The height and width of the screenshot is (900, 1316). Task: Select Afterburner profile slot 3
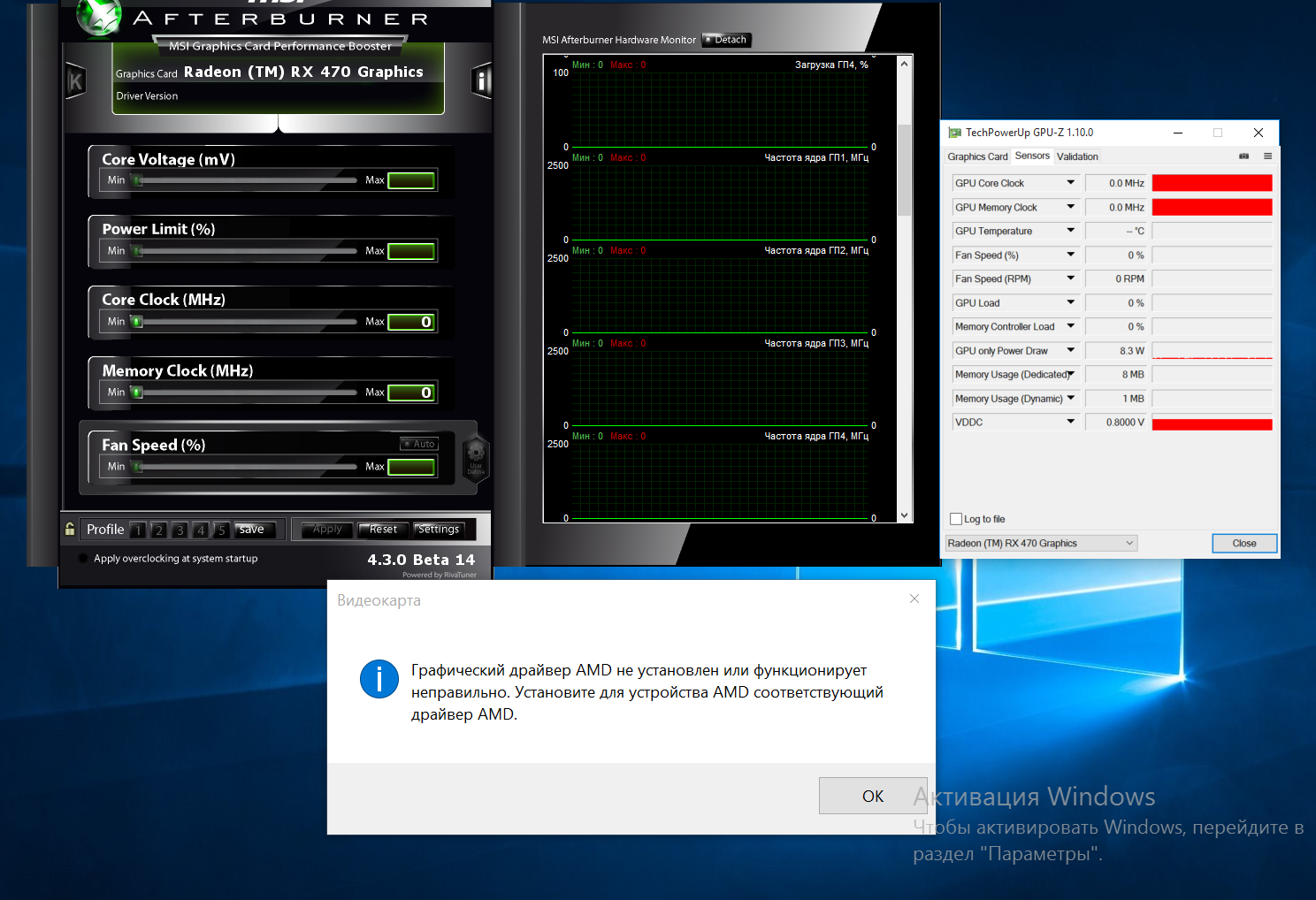[180, 530]
